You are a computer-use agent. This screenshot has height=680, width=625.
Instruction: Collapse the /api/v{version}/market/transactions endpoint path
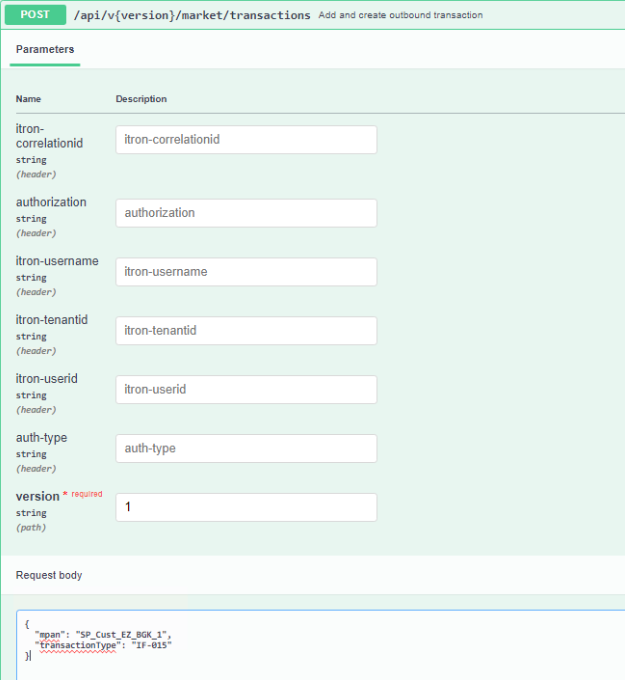coord(192,15)
